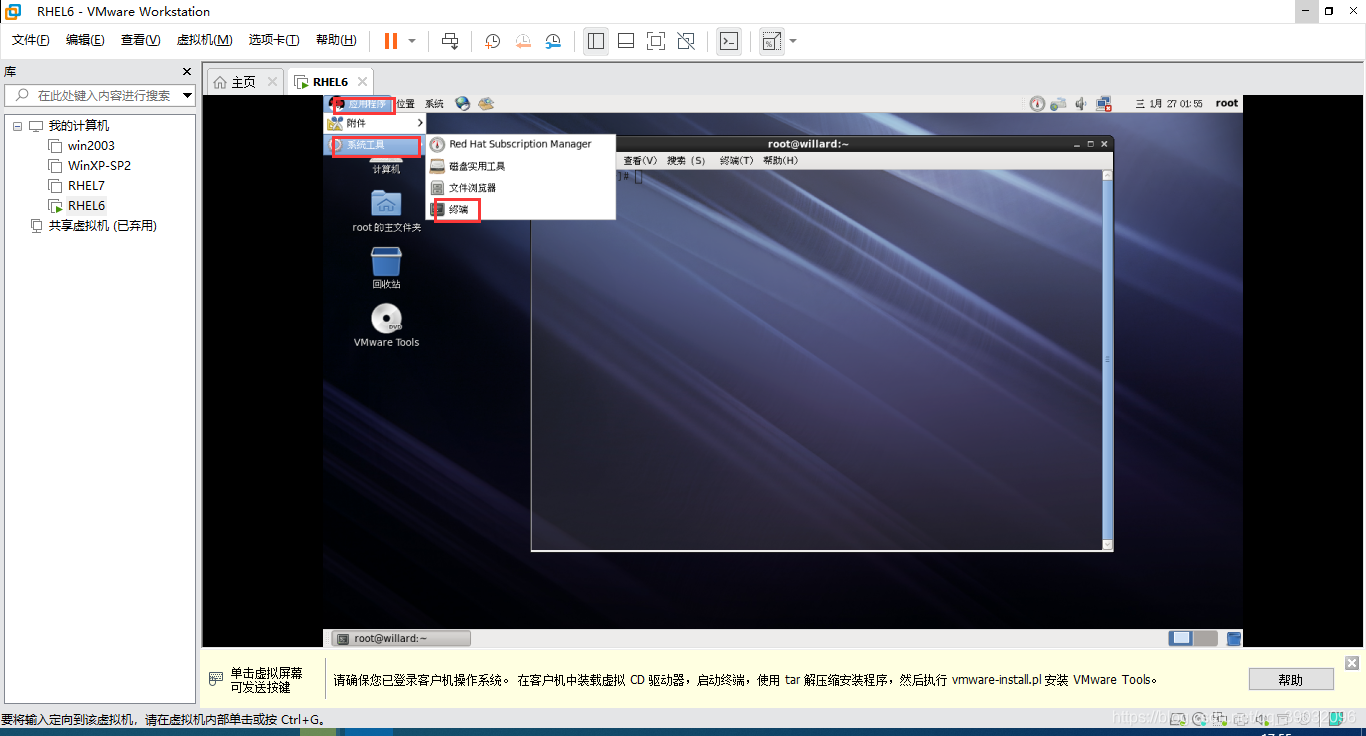Open the 帮助(H) VMware menu
Image resolution: width=1366 pixels, height=736 pixels.
(x=336, y=40)
